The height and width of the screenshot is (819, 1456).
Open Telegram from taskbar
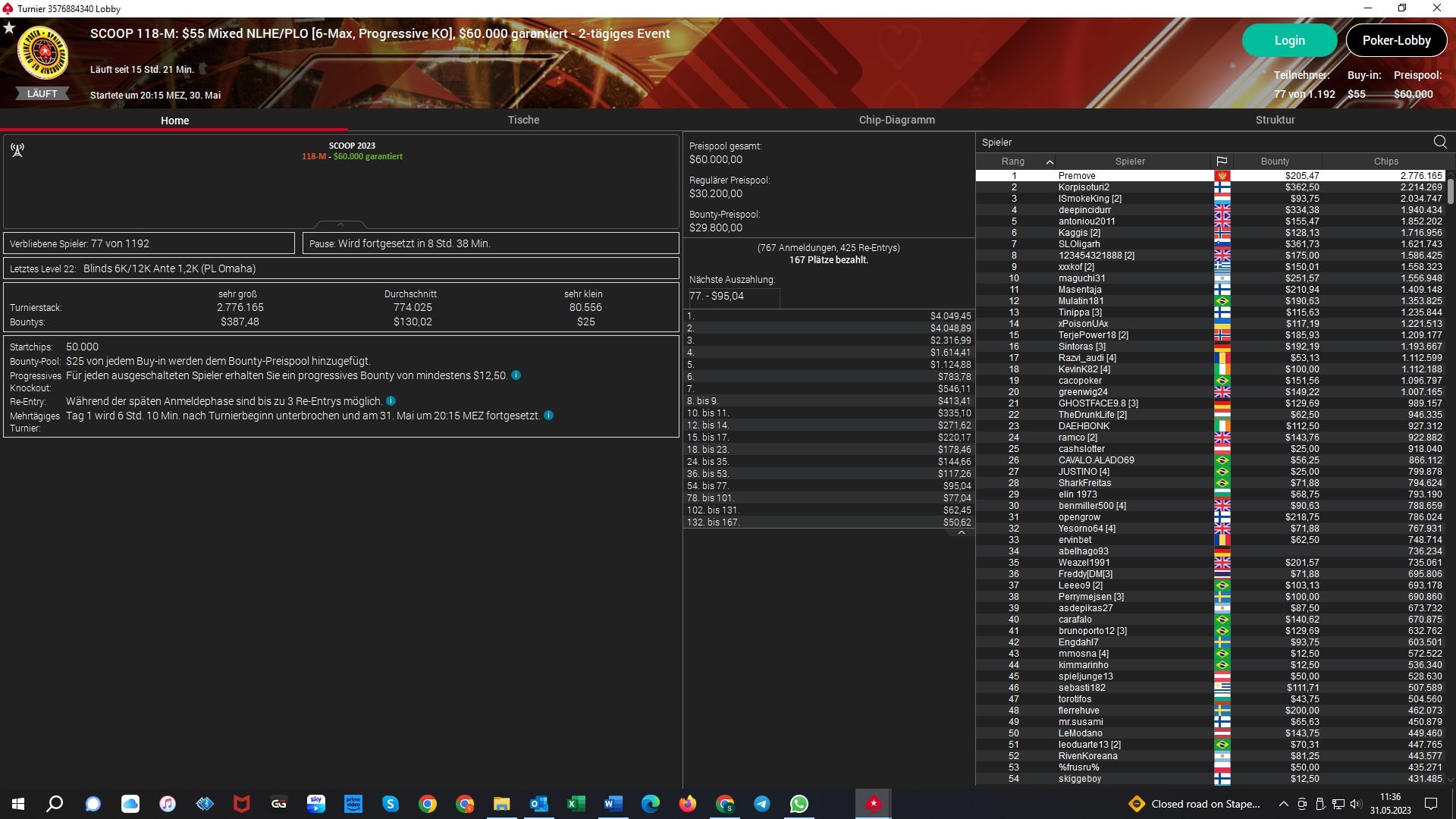[x=761, y=804]
